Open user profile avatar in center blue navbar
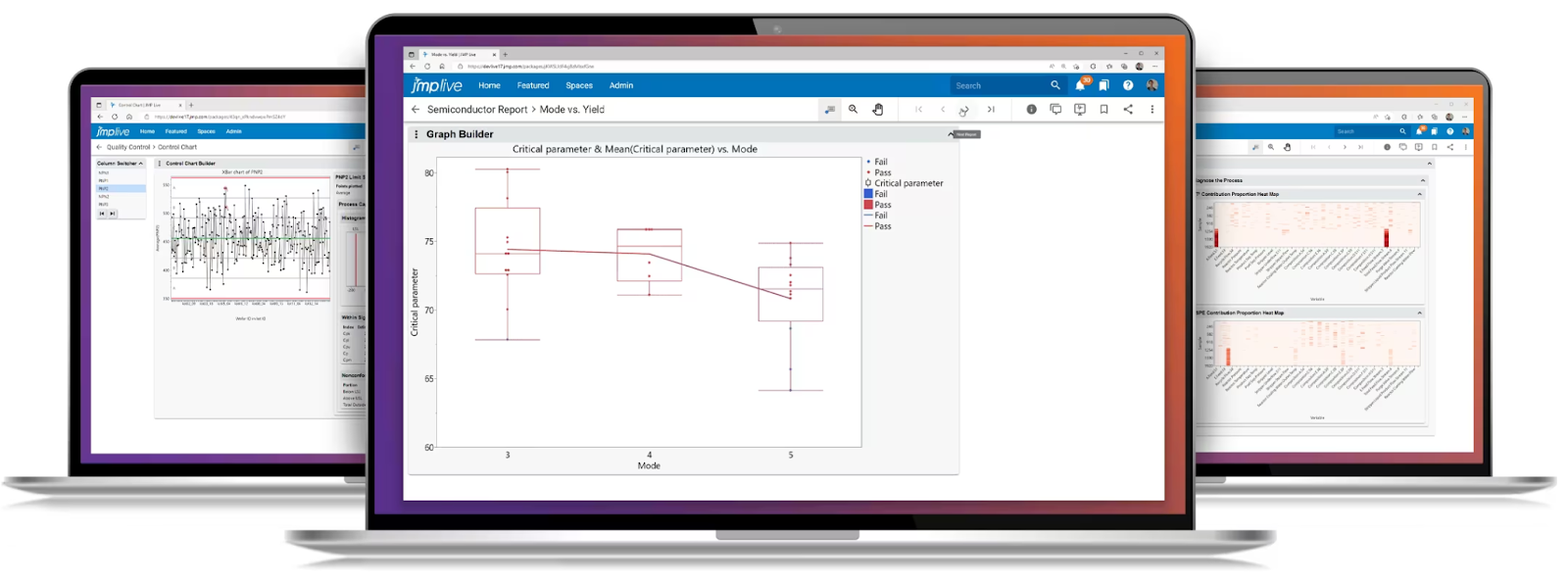1568x581 pixels. [1151, 85]
